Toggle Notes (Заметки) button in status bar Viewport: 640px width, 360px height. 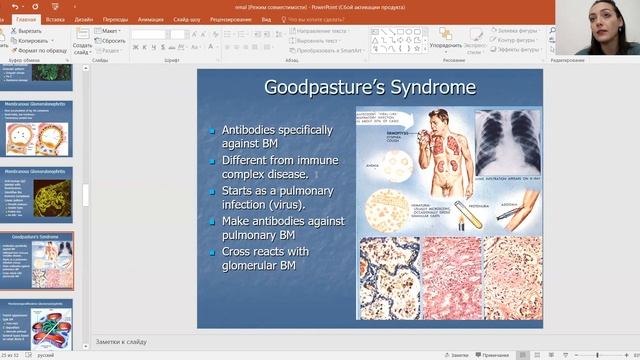coord(456,355)
